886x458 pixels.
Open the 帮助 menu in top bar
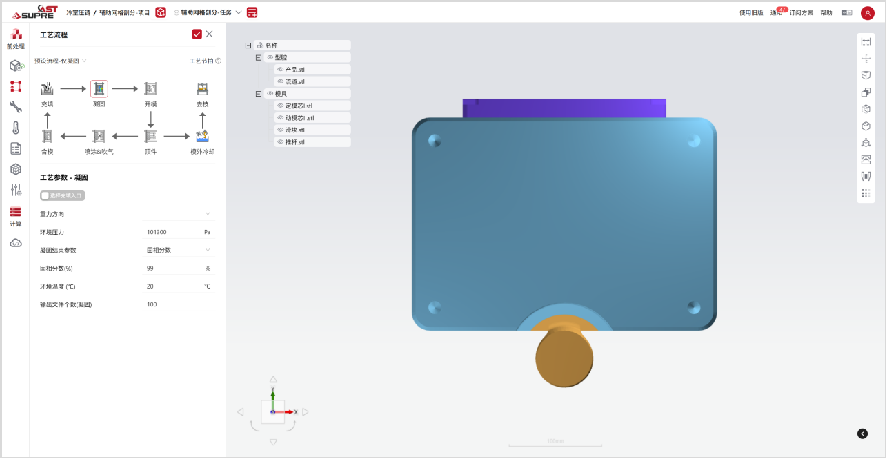point(826,13)
